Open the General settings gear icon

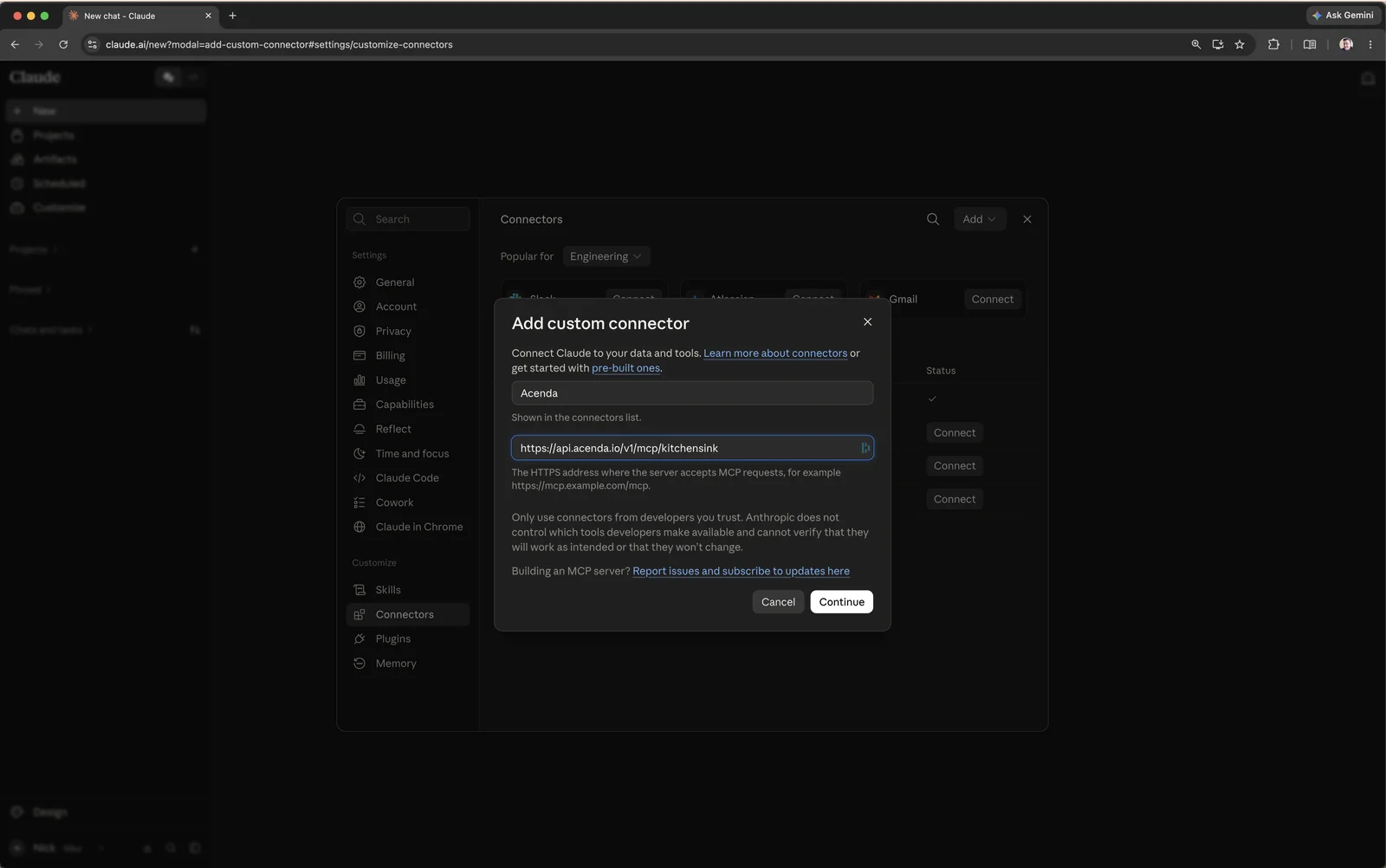pyautogui.click(x=359, y=282)
